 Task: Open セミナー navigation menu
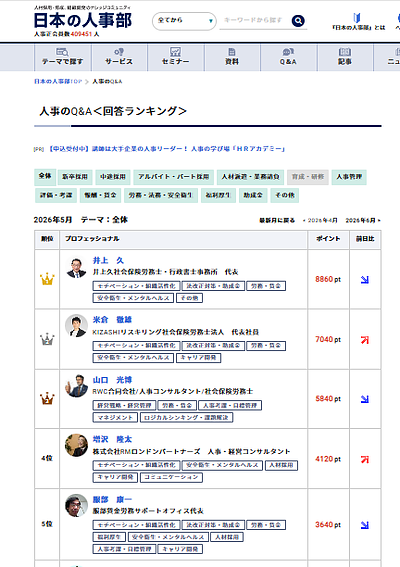175,57
